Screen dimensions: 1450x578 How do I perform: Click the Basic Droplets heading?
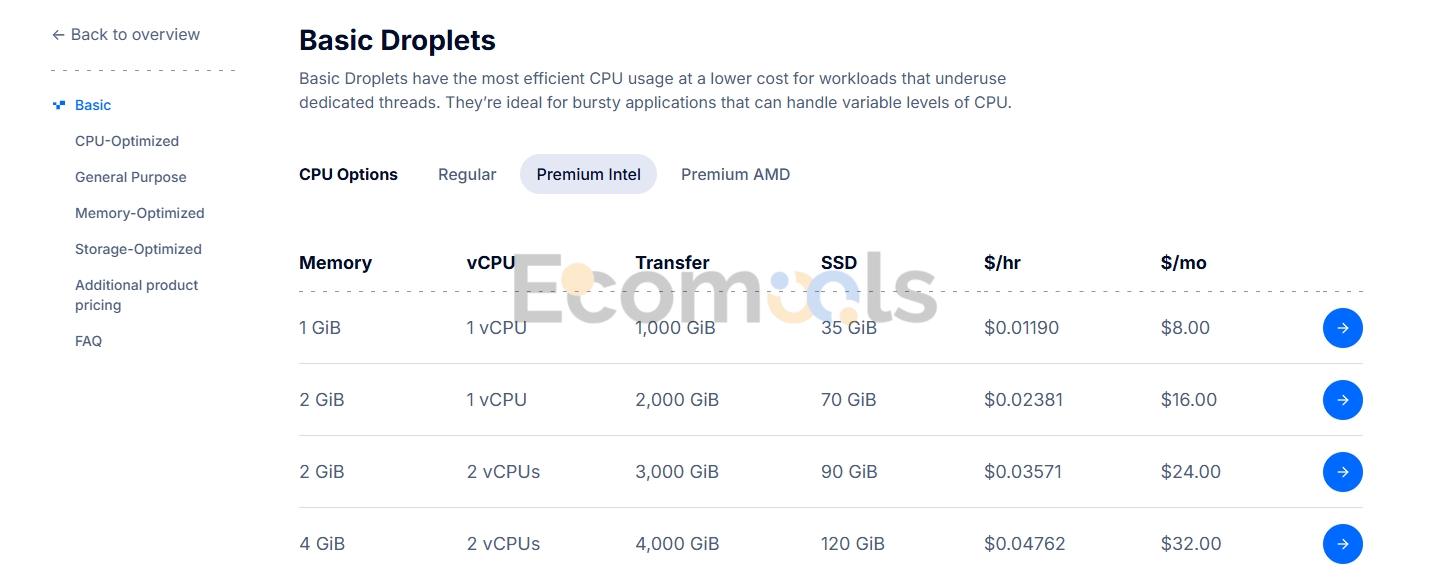397,40
